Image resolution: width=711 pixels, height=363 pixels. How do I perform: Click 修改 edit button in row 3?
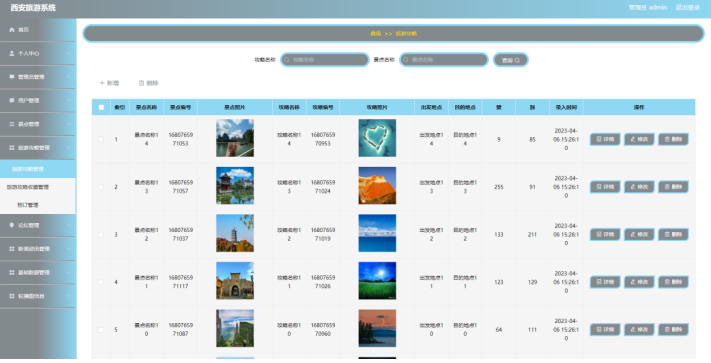point(639,234)
